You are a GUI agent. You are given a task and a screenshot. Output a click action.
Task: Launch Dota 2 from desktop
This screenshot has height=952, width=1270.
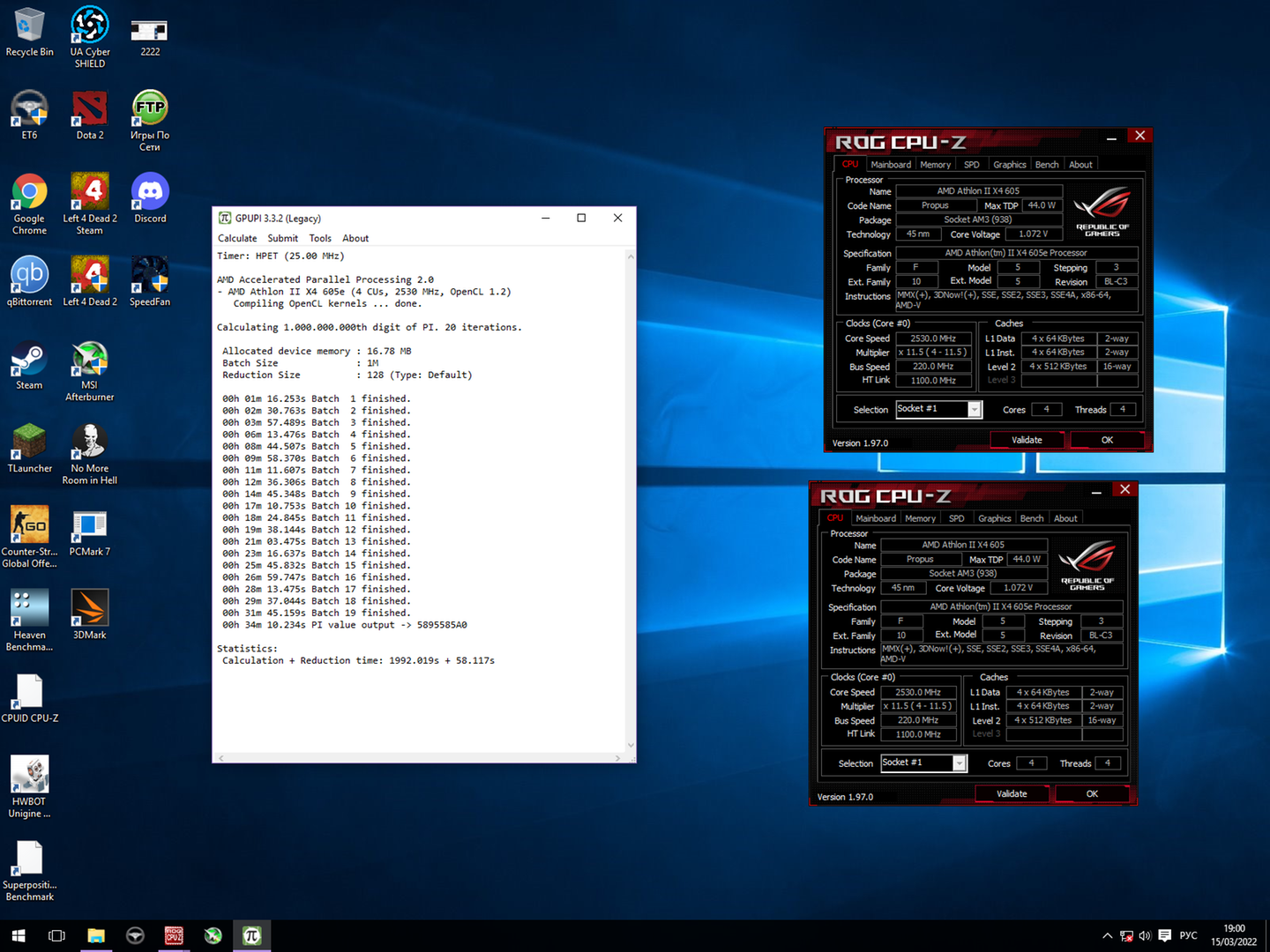90,115
